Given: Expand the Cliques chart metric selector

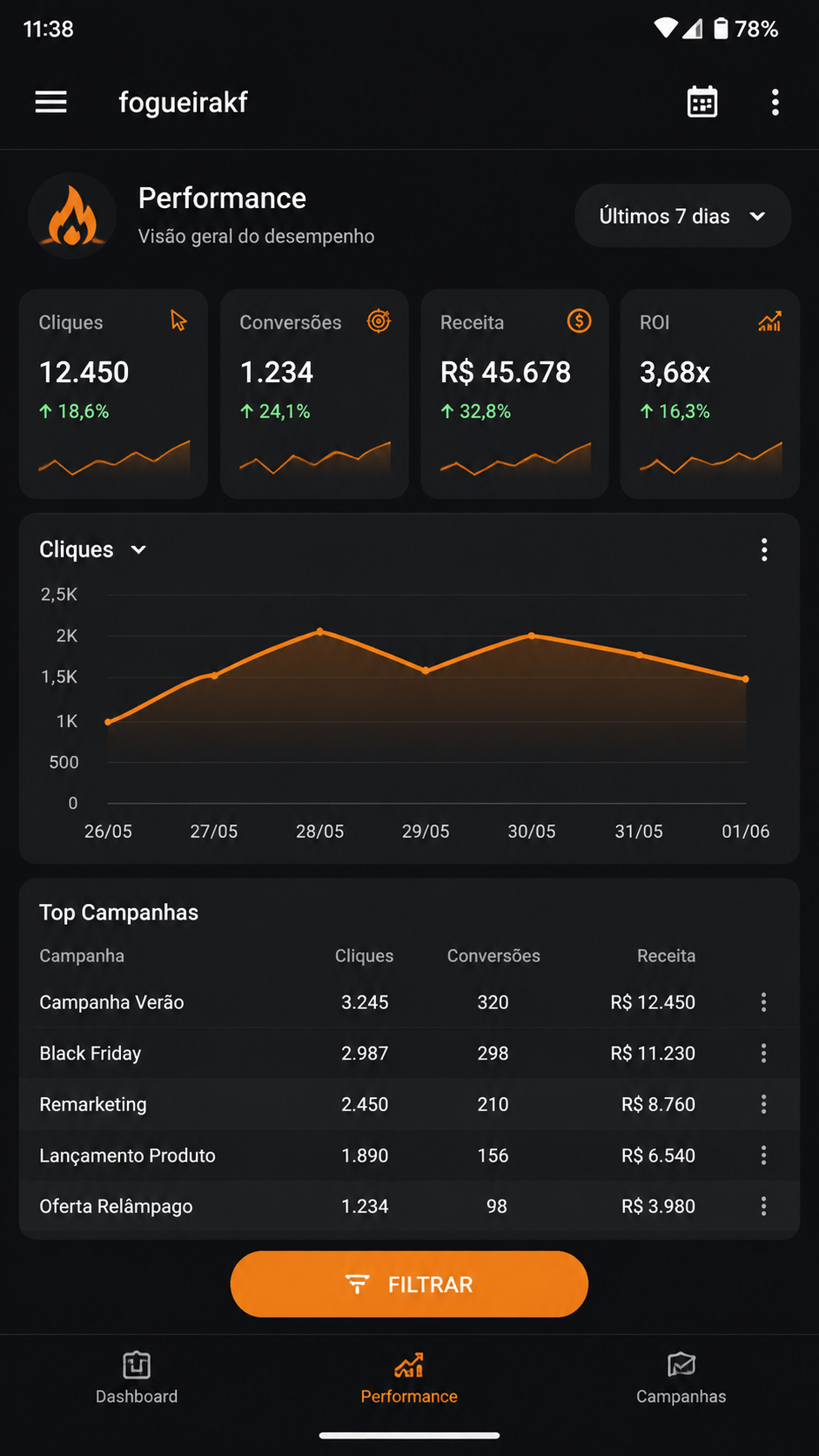Looking at the screenshot, I should [x=93, y=549].
